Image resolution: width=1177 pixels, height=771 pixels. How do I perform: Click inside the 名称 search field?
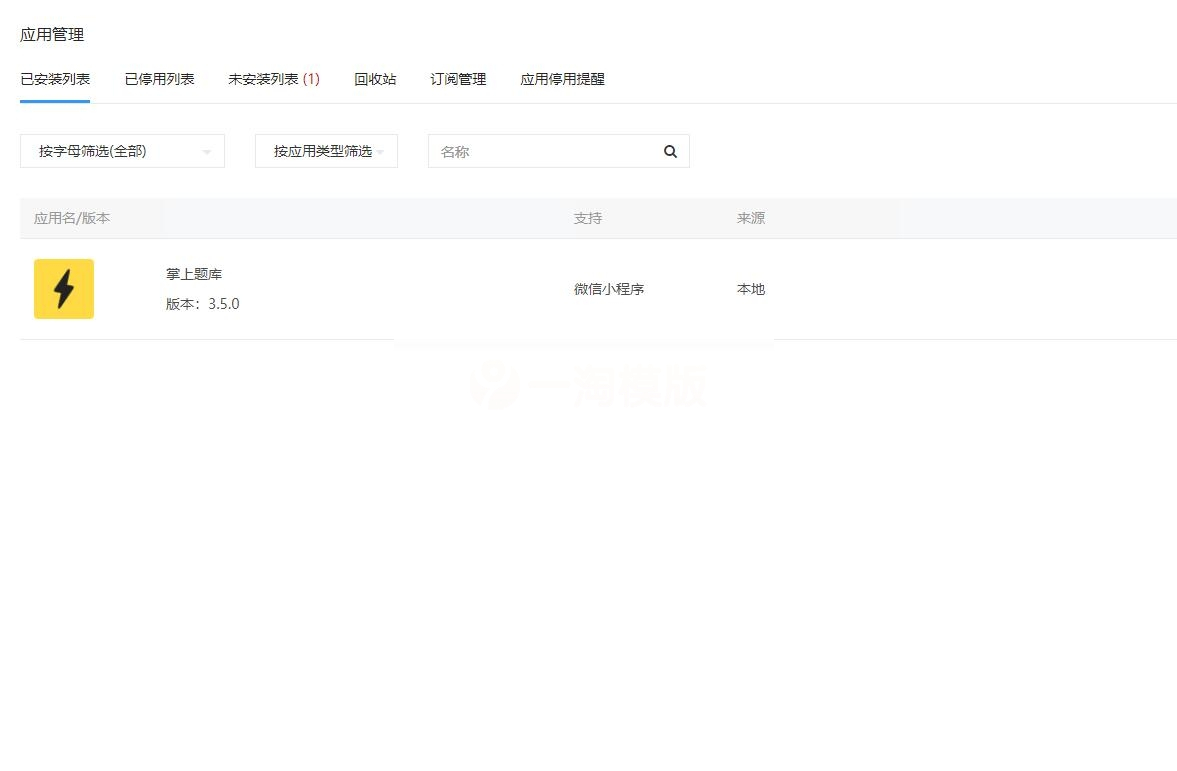(540, 151)
